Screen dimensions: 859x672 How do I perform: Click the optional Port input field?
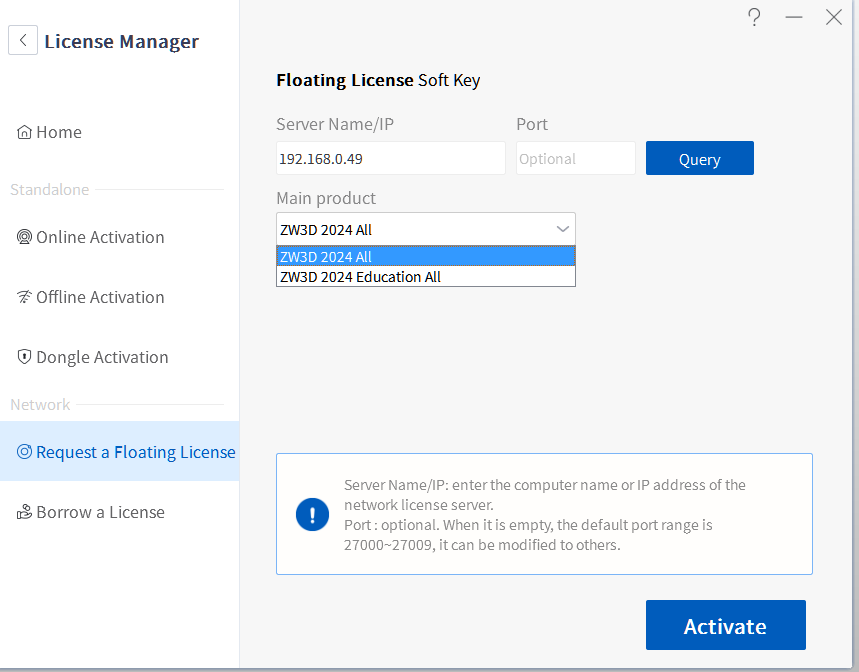(x=576, y=158)
